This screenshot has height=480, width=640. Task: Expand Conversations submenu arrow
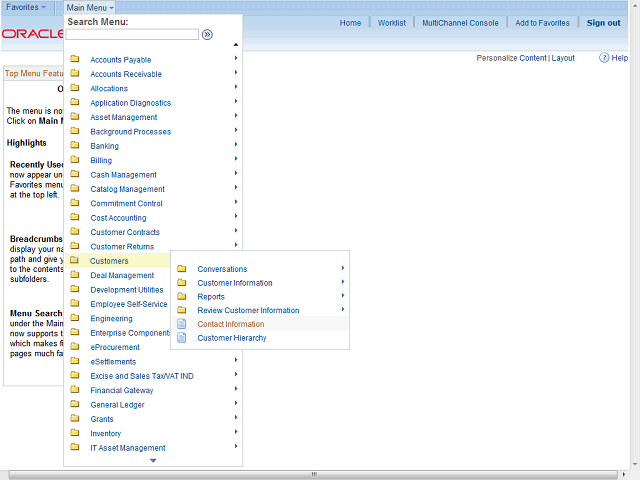[343, 268]
